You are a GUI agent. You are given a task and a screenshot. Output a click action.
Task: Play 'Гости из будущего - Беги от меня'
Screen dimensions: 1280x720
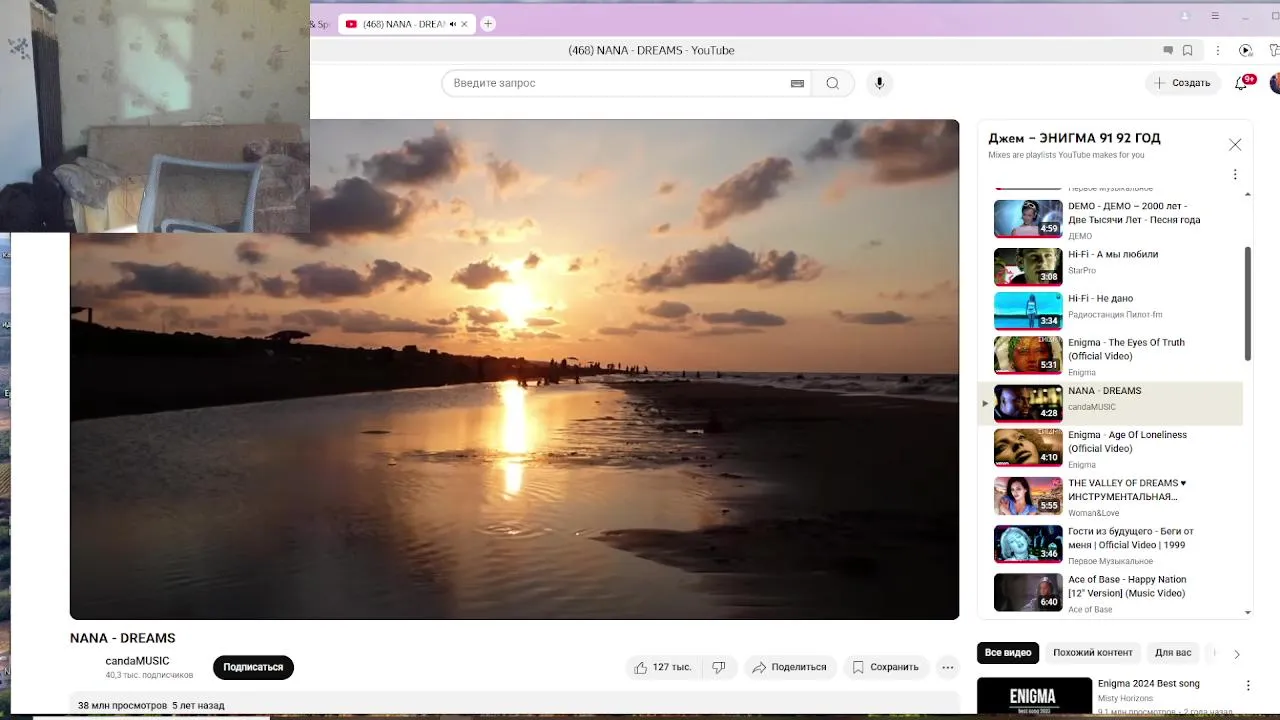(1111, 544)
